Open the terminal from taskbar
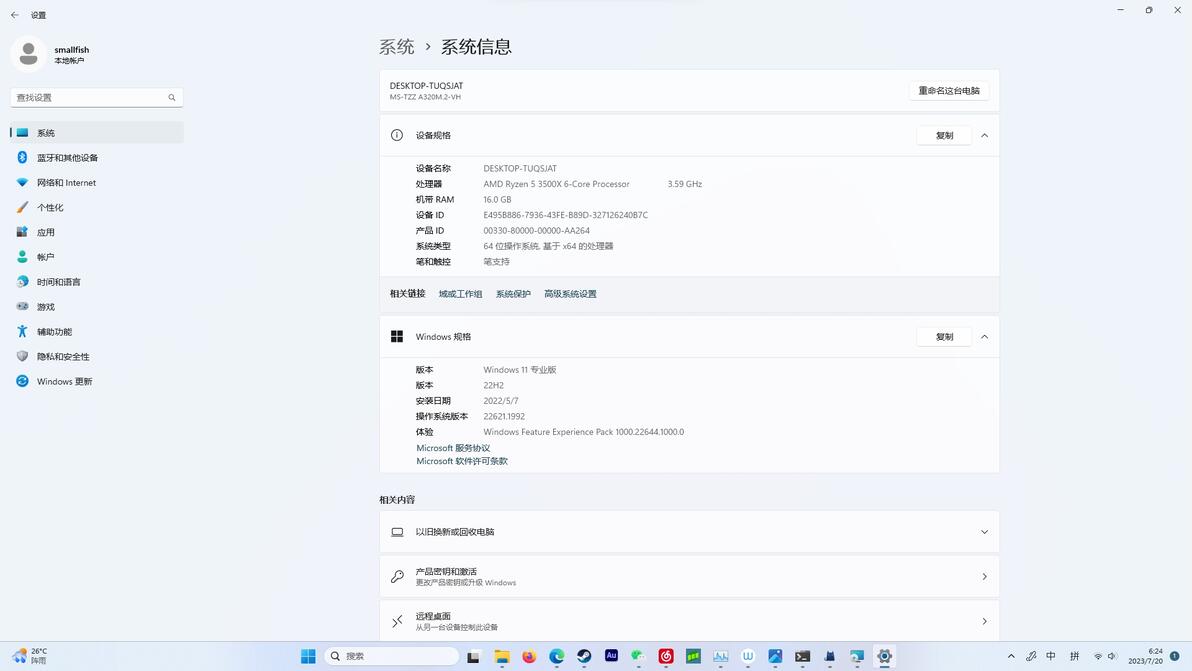1192x671 pixels. [x=802, y=656]
